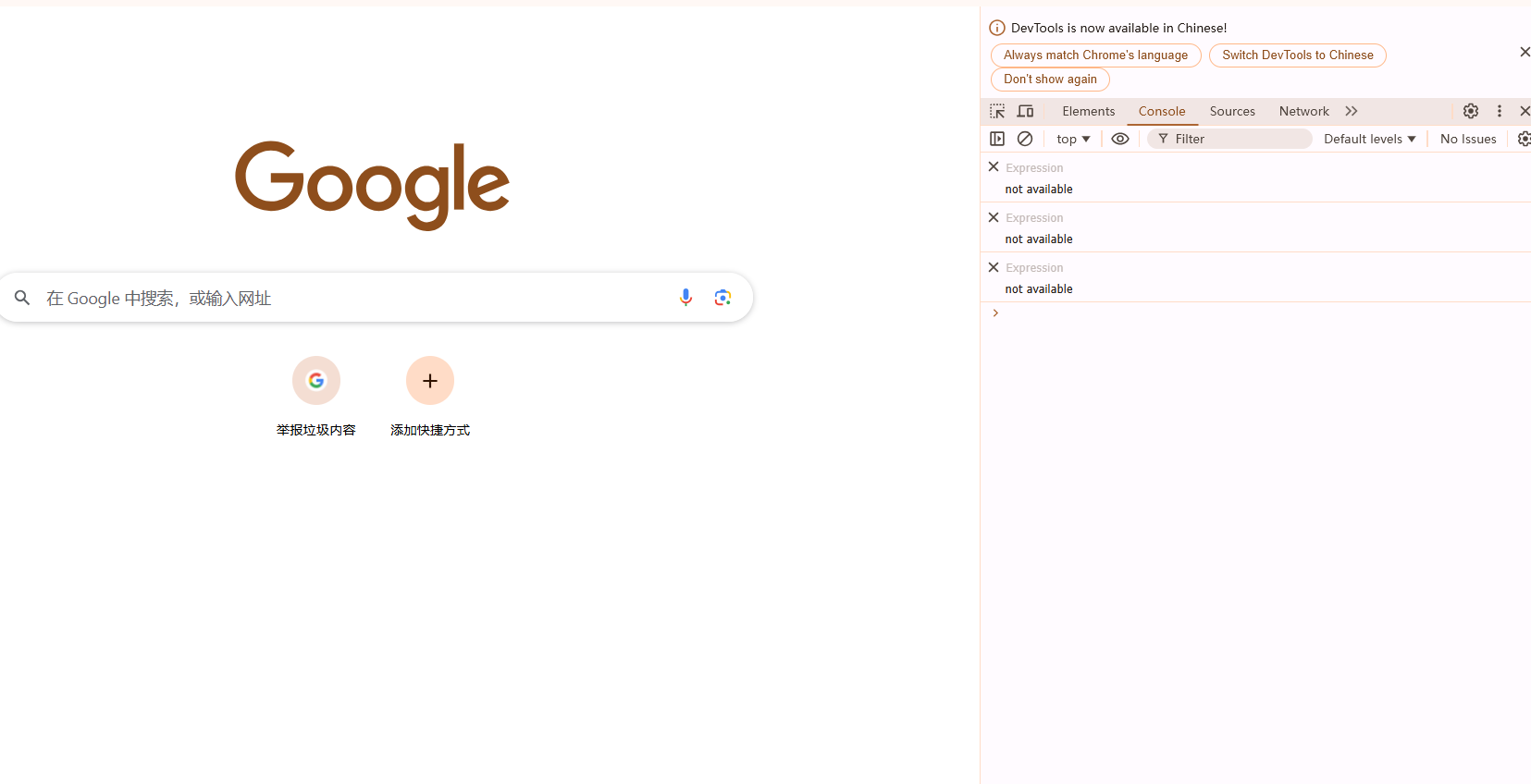Edit the third Expression field
Viewport: 1531px width, 784px height.
[1034, 267]
